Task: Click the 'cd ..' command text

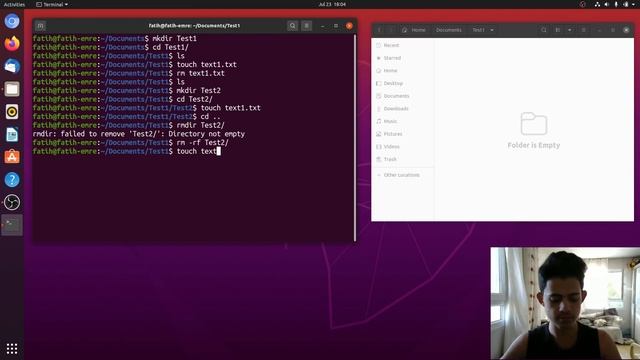Action: click(x=210, y=116)
